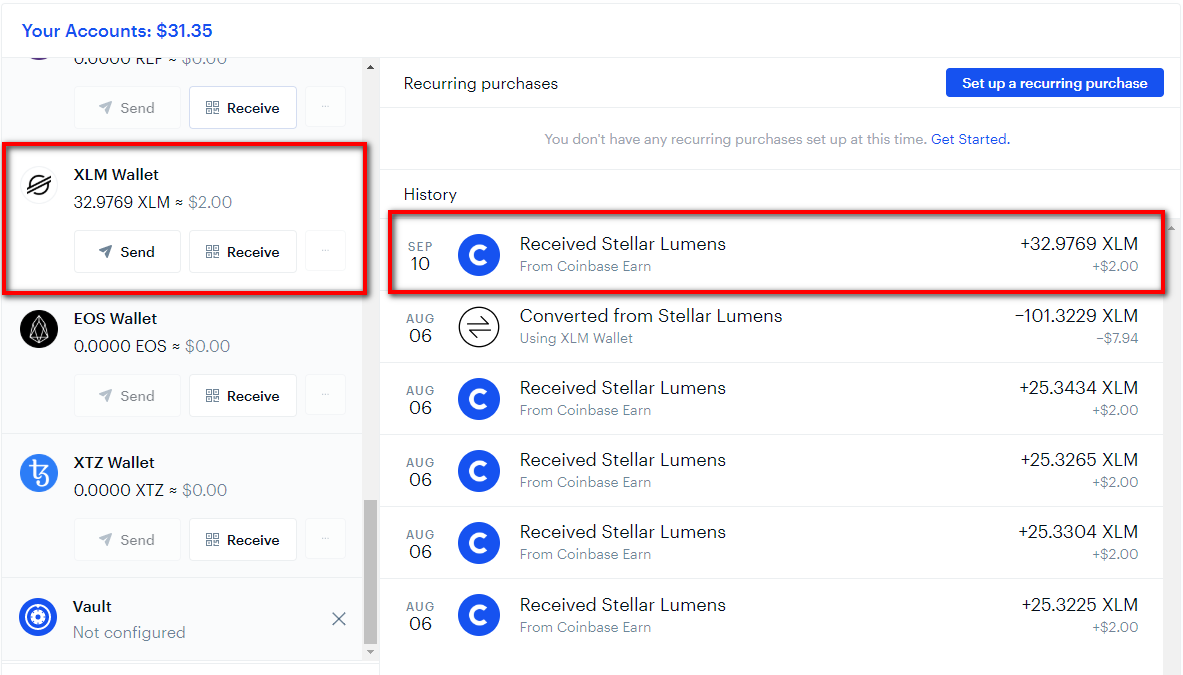Click Coinbase icon on Sep 10 transaction
The height and width of the screenshot is (675, 1183).
479,255
